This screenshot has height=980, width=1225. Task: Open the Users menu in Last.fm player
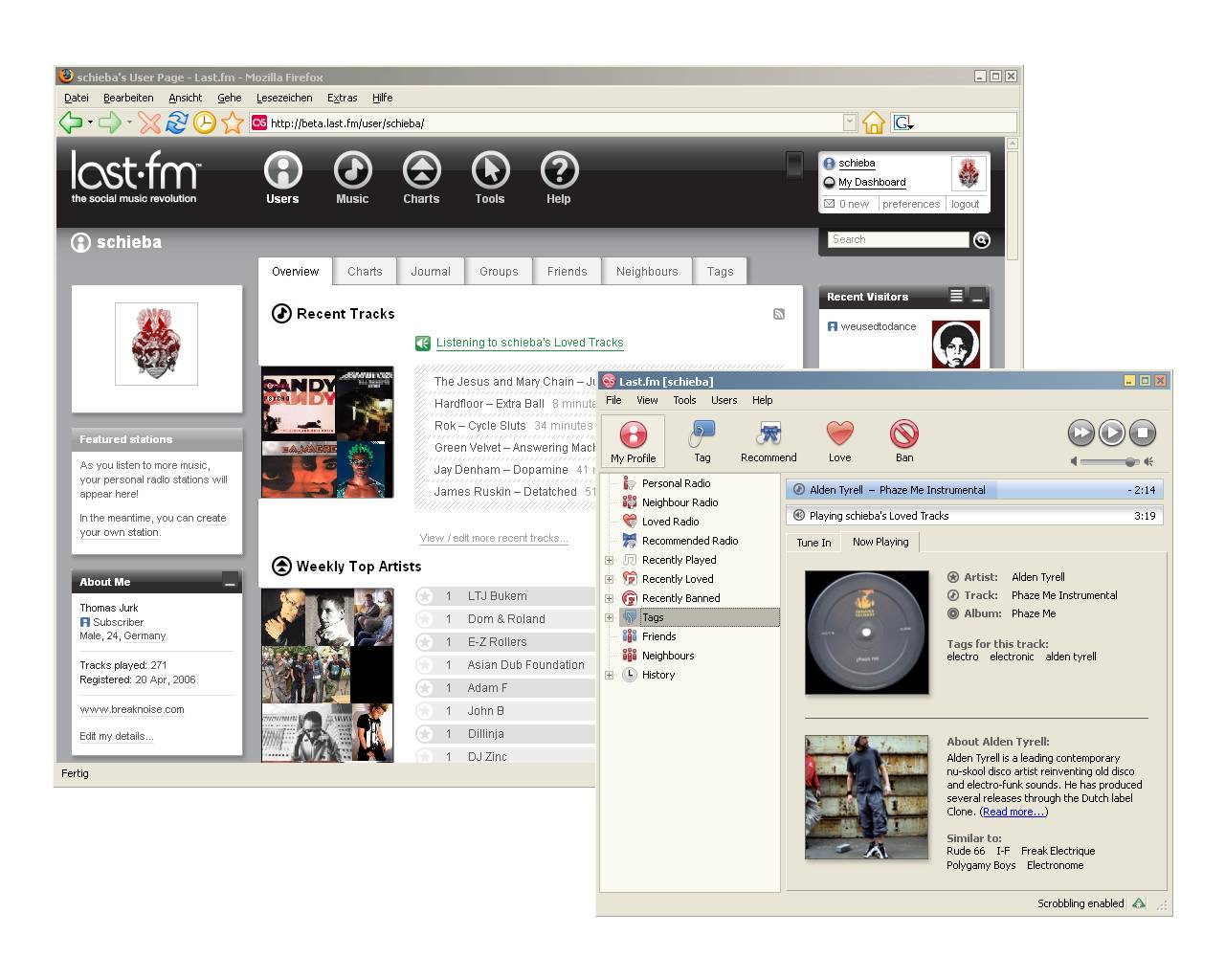[x=724, y=400]
